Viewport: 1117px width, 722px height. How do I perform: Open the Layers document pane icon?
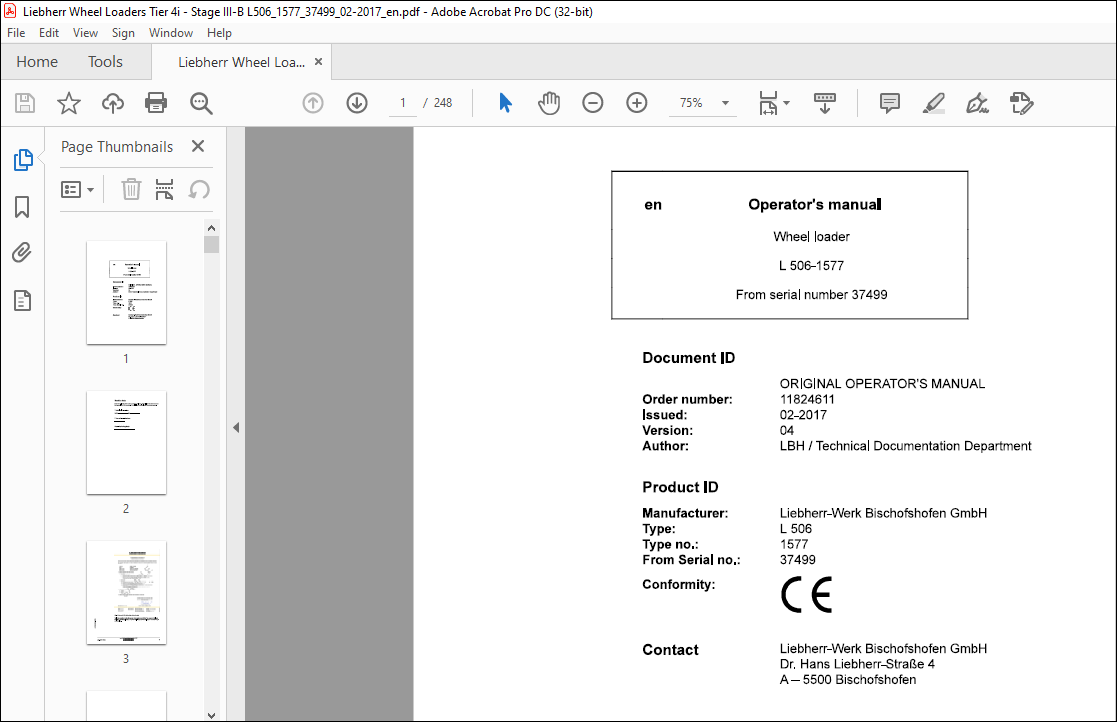click(x=22, y=300)
